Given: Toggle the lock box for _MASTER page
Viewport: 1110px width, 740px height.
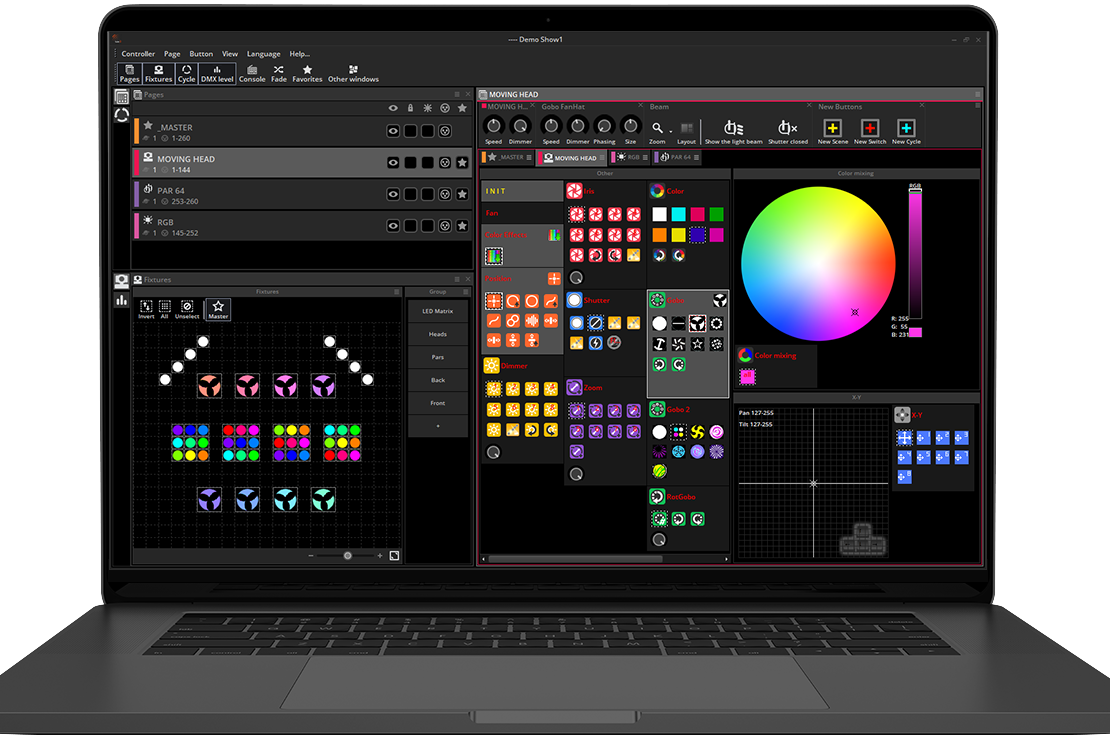Looking at the screenshot, I should 411,131.
